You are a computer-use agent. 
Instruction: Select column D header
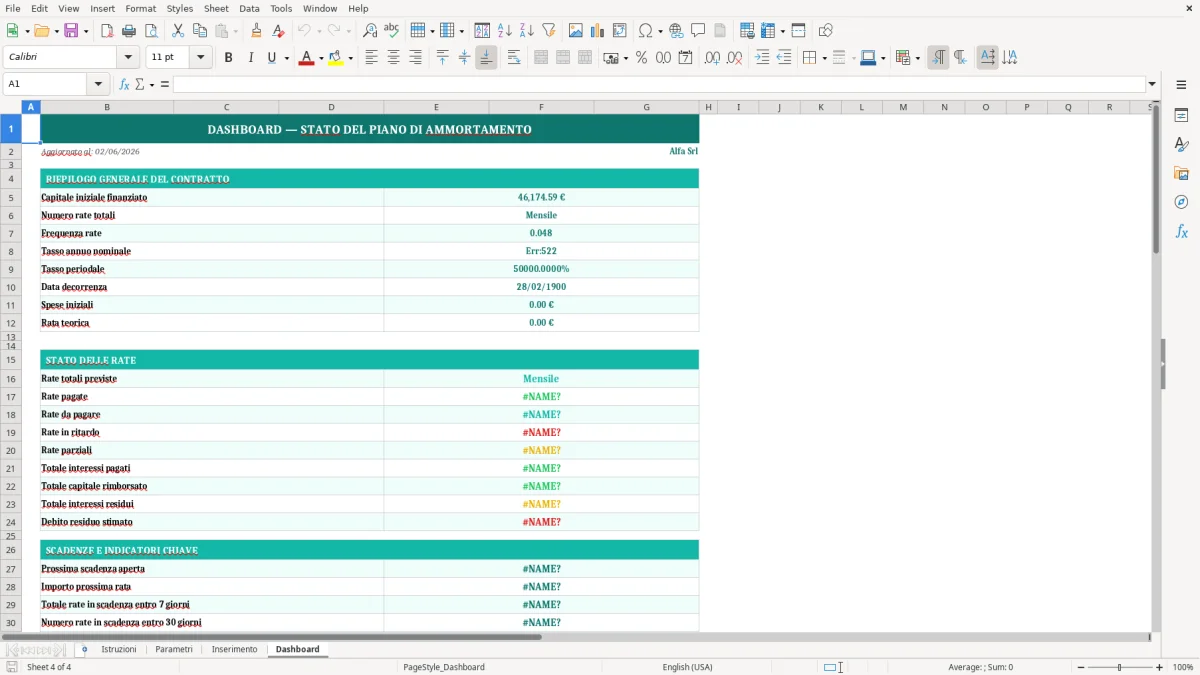pyautogui.click(x=331, y=107)
